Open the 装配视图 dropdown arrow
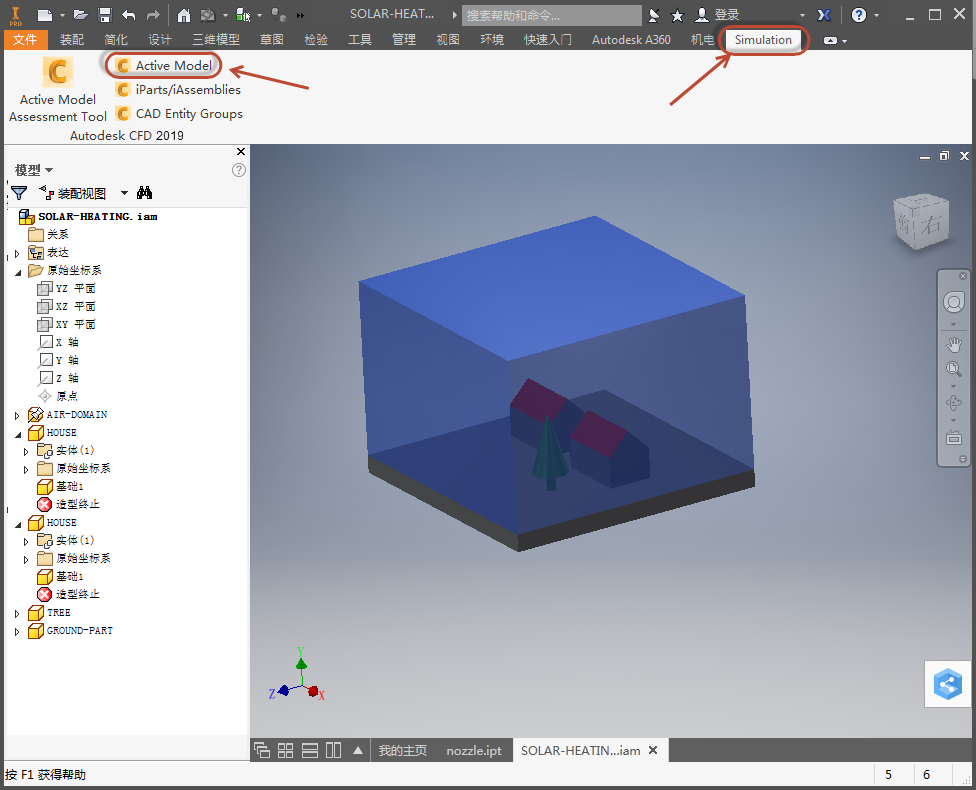The width and height of the screenshot is (976, 790). (124, 193)
